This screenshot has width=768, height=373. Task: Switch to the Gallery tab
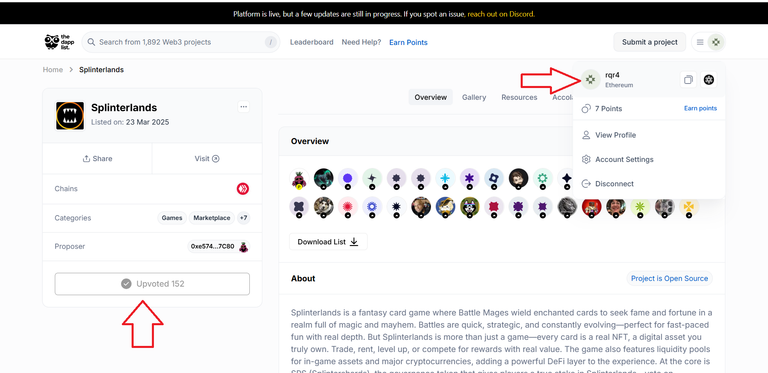474,97
